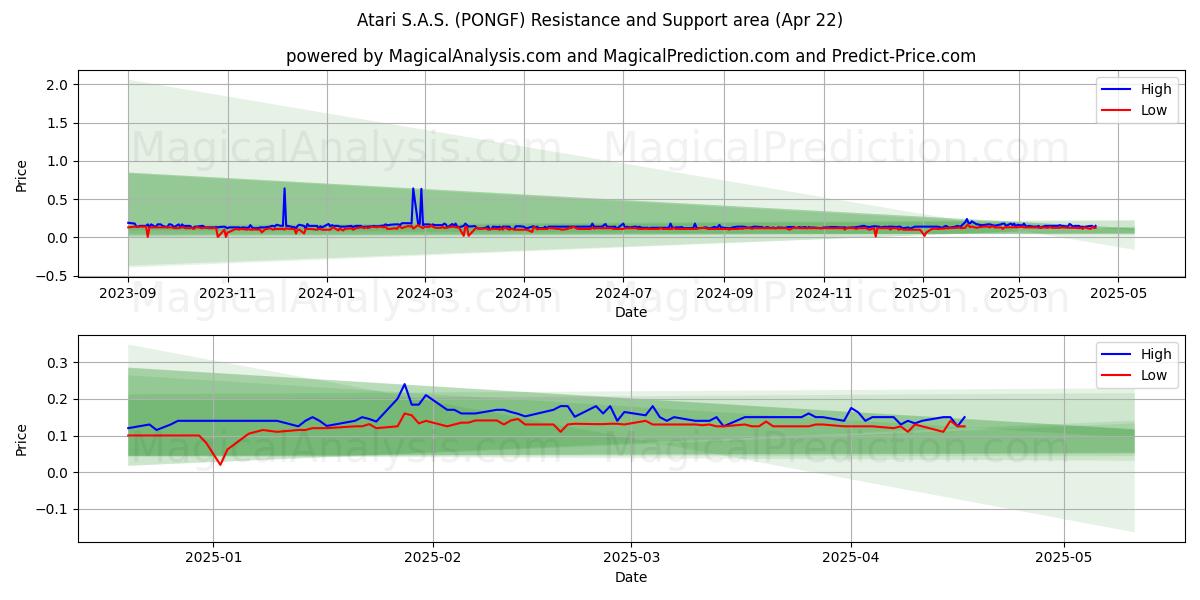
Task: Click the '2025-01' x-axis label in the bottom chart
Action: click(215, 560)
